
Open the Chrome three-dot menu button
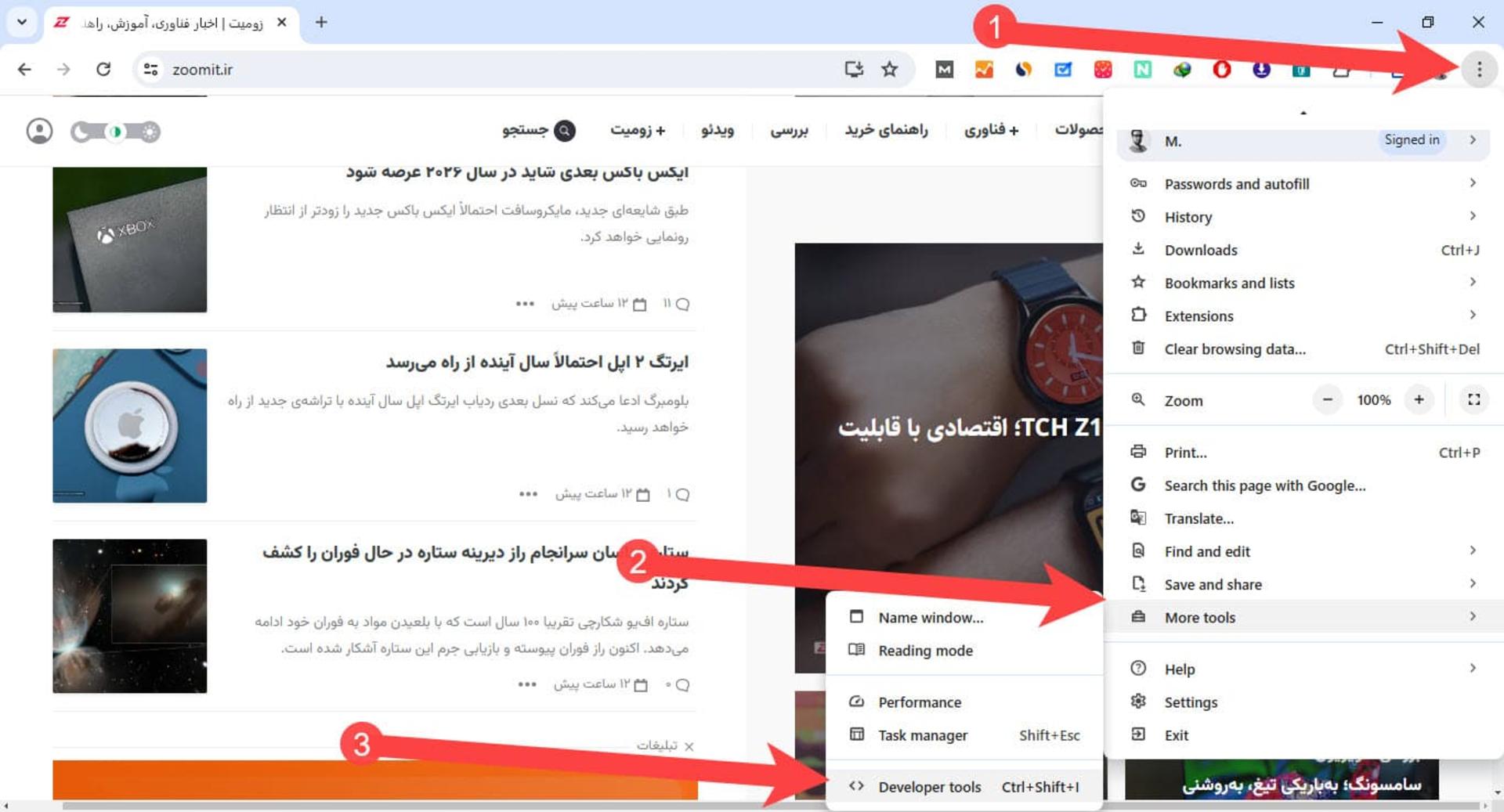coord(1478,69)
